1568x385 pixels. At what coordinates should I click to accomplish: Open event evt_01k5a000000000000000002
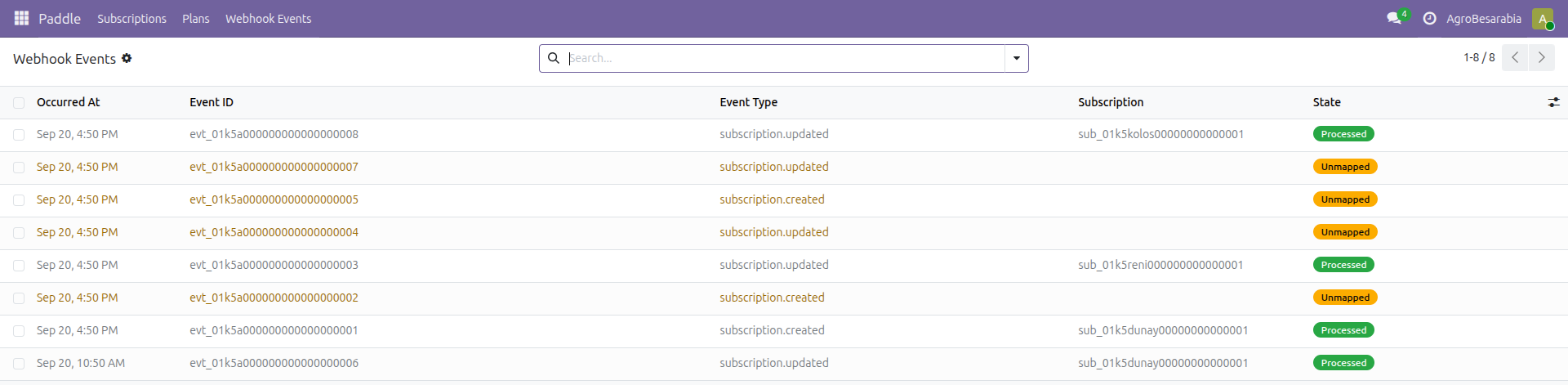[x=274, y=298]
